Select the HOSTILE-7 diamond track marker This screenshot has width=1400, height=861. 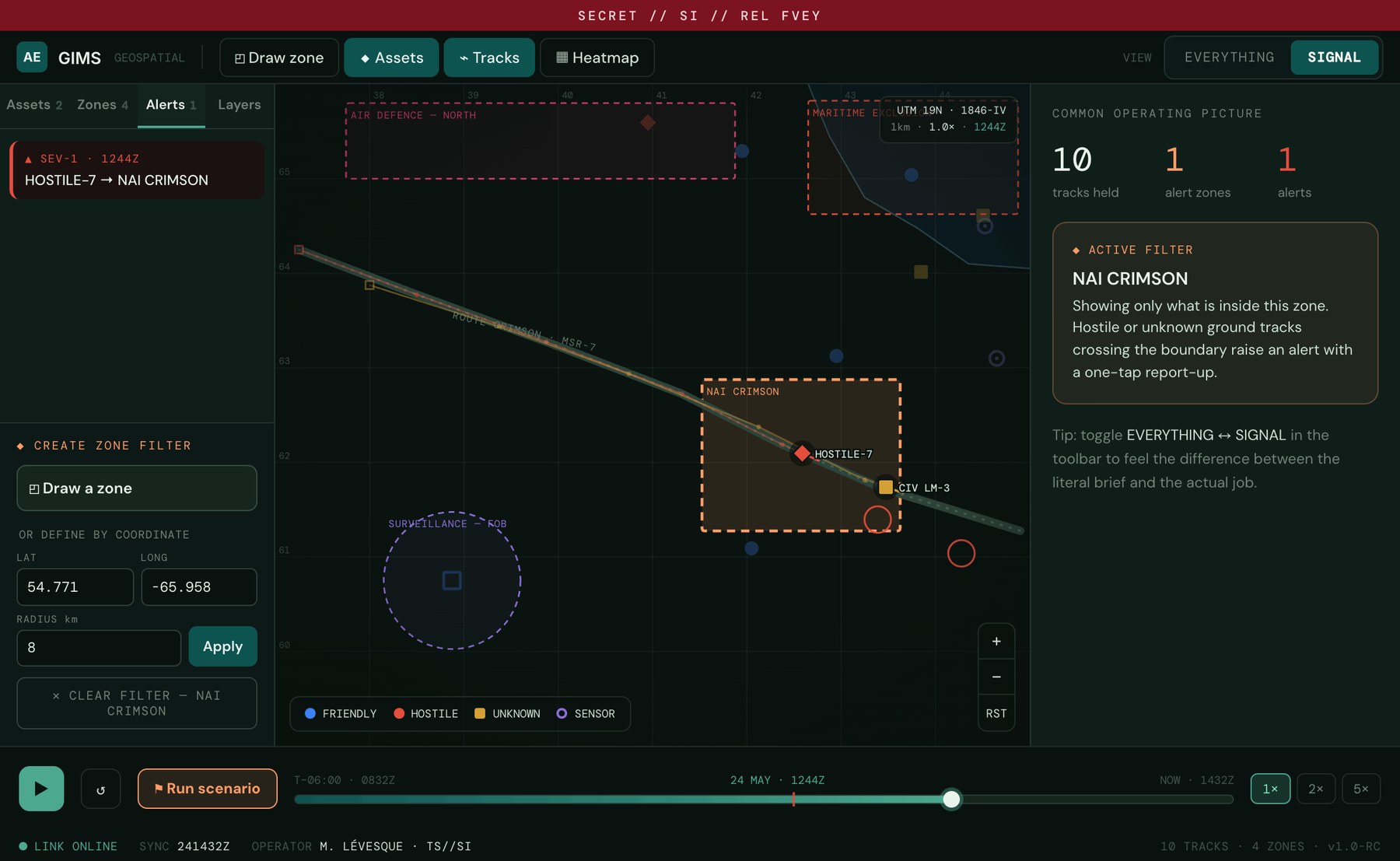pos(802,453)
